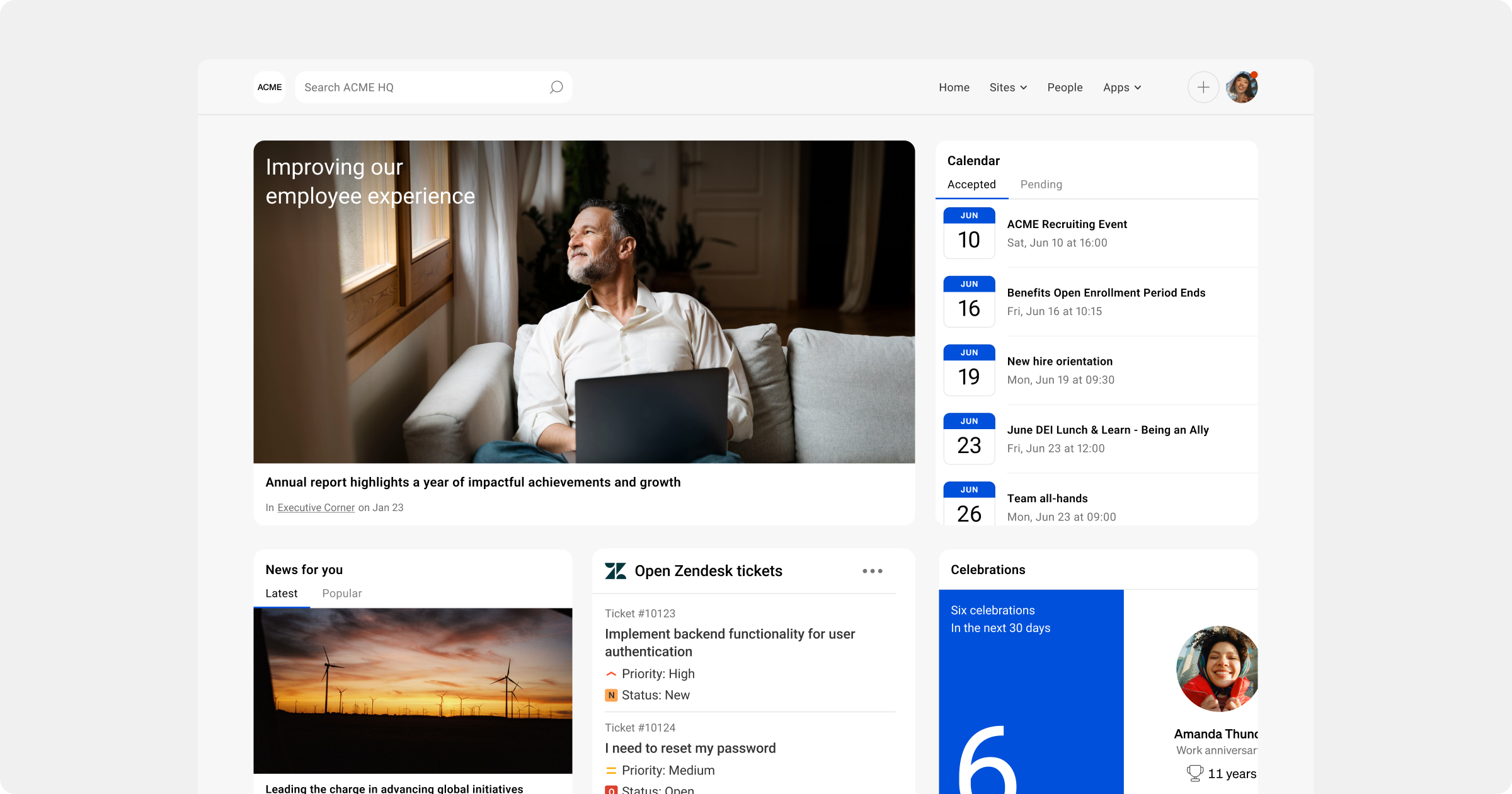Open the user profile avatar
The height and width of the screenshot is (794, 1512).
coord(1242,87)
